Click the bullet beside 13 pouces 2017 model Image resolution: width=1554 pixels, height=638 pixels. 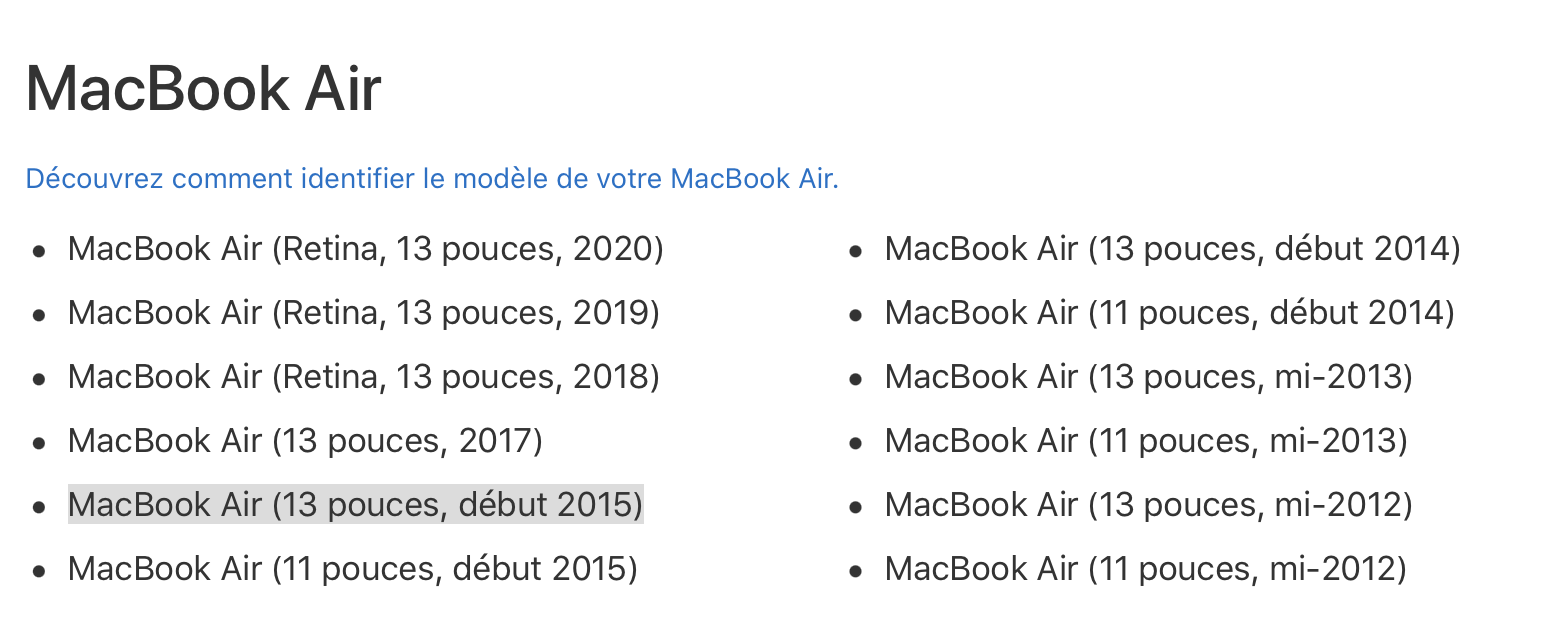(39, 443)
